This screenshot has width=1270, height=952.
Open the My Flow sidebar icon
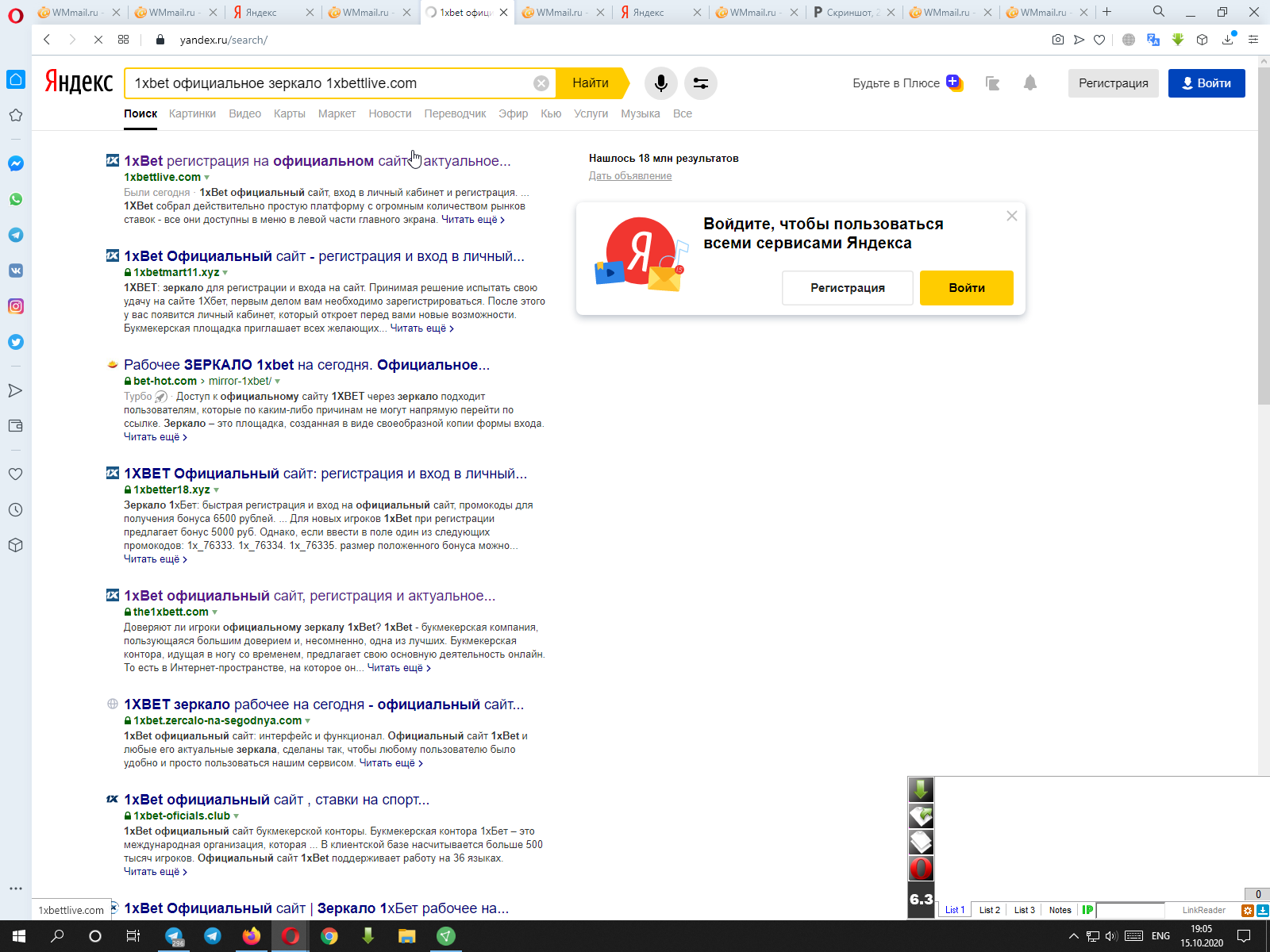point(16,390)
